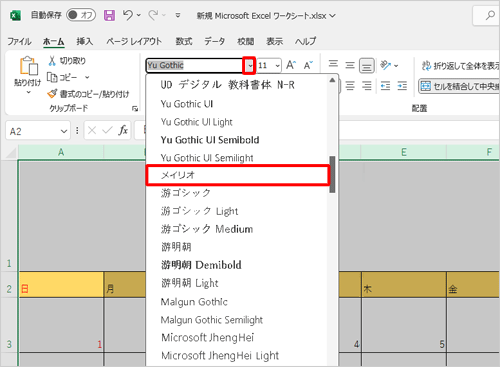
Task: Select the UD デジタル 教科書体 N-R font
Action: [x=237, y=85]
